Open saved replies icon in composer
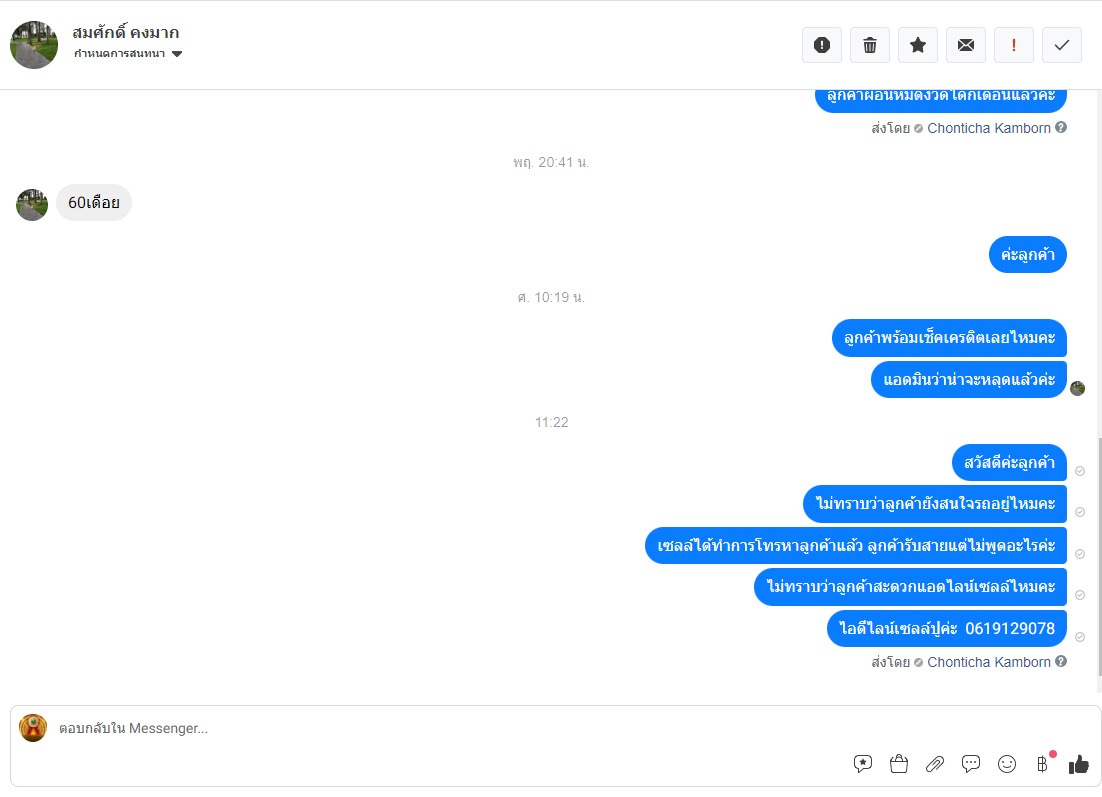Screen dimensions: 1102x797 pos(863,763)
